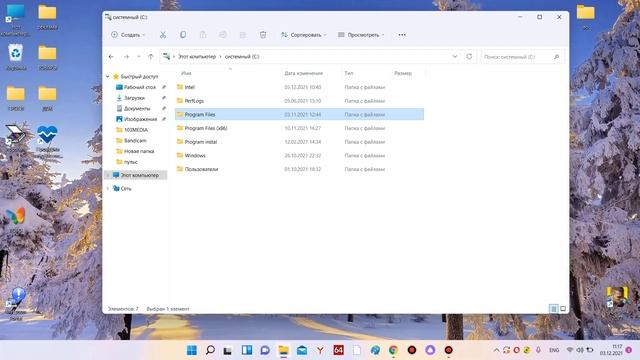Expand Этот компьютер tree node
The image size is (640, 360).
(x=108, y=175)
